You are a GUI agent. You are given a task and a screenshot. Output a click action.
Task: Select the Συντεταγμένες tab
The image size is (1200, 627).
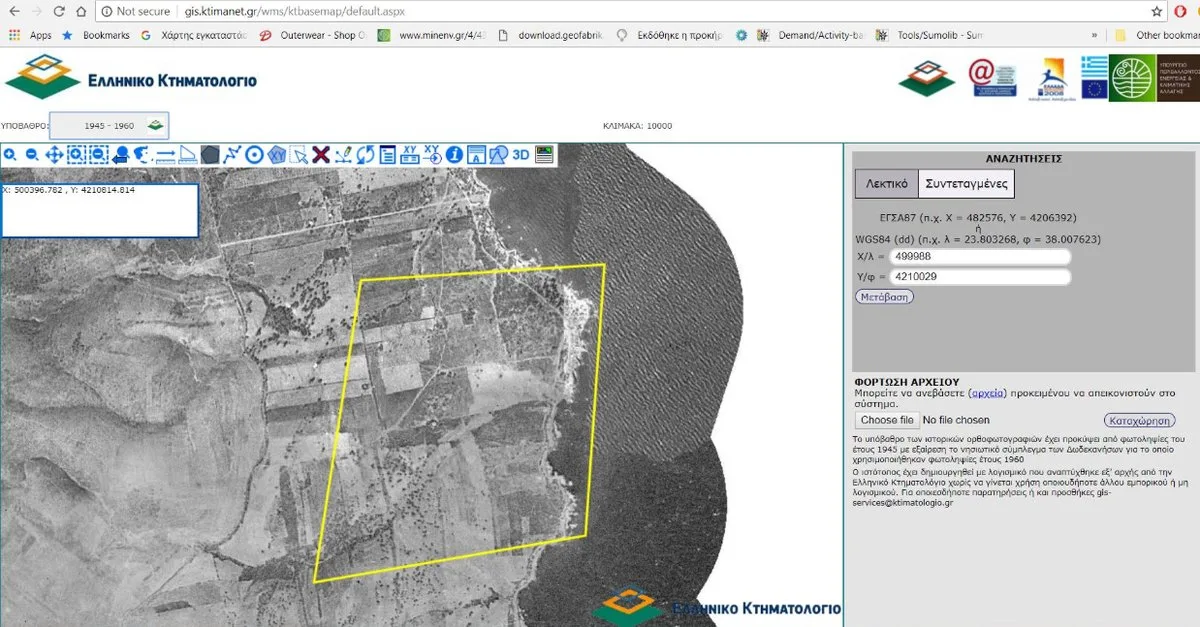[x=965, y=184]
